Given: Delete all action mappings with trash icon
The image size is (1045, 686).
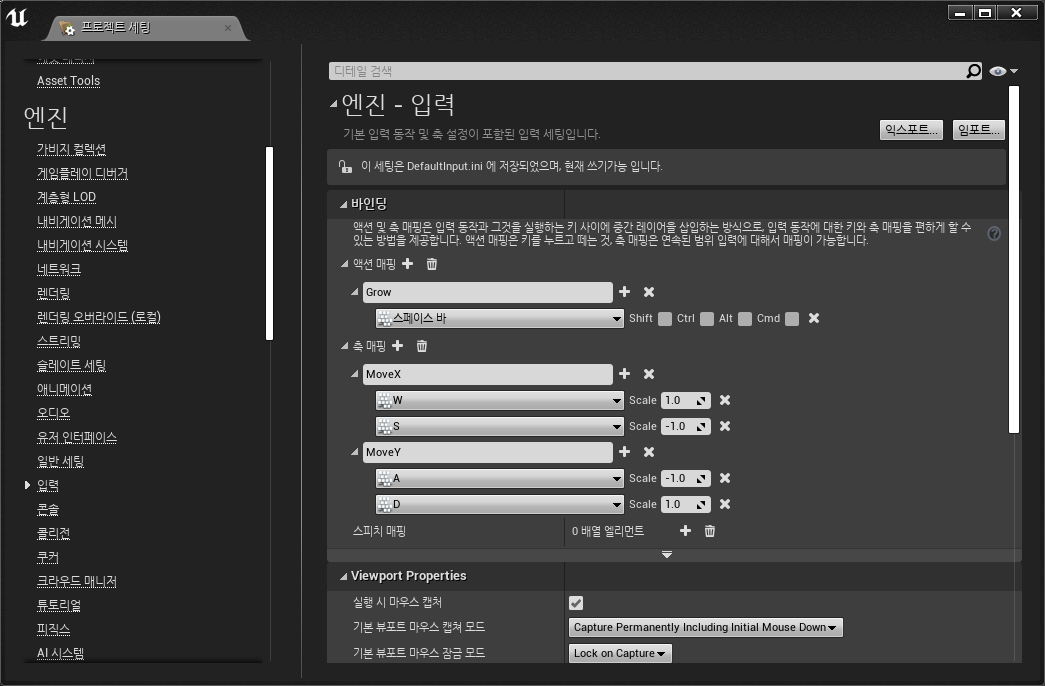Looking at the screenshot, I should pyautogui.click(x=432, y=264).
